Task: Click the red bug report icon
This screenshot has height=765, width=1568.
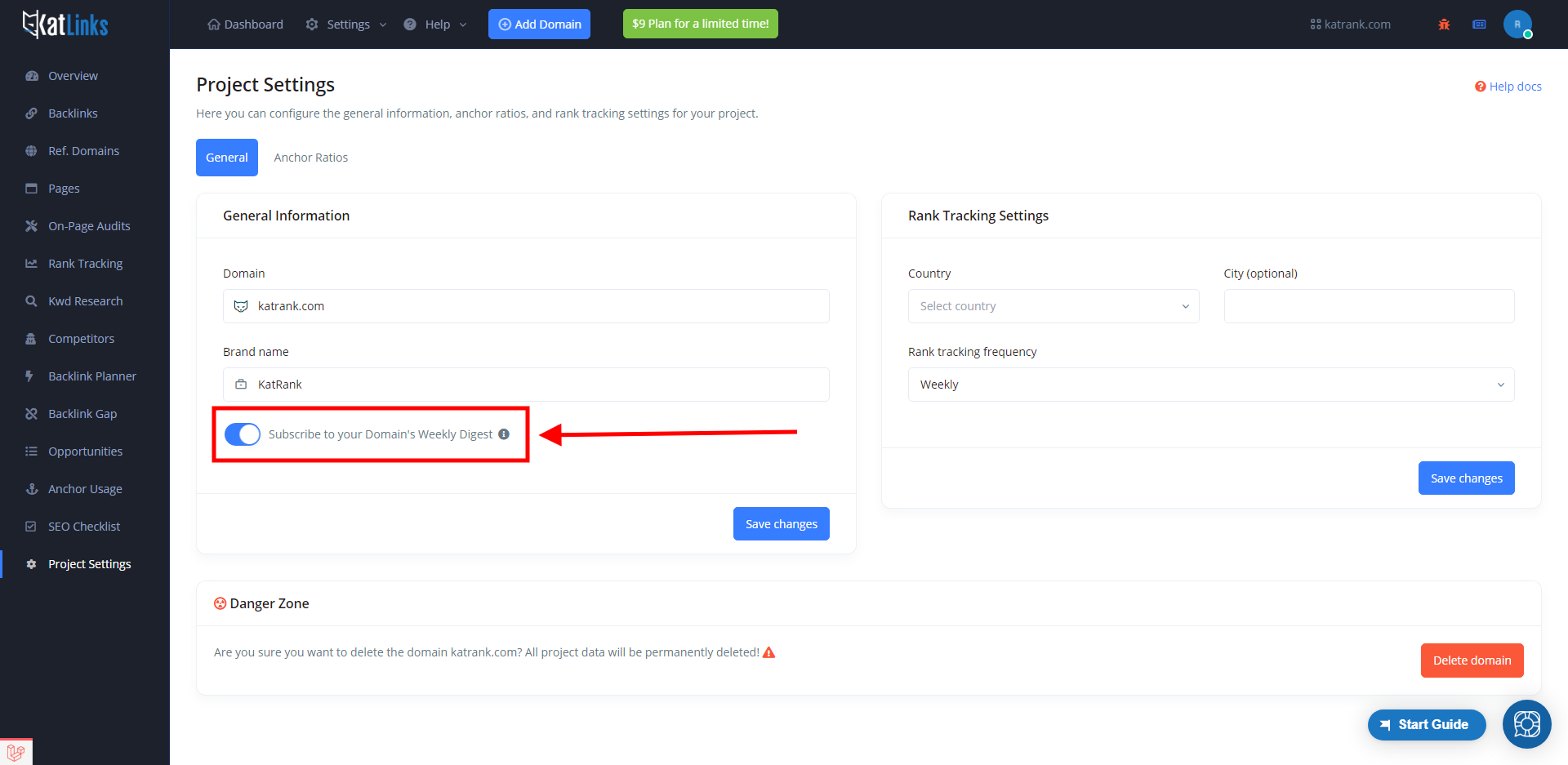Action: [x=1444, y=24]
